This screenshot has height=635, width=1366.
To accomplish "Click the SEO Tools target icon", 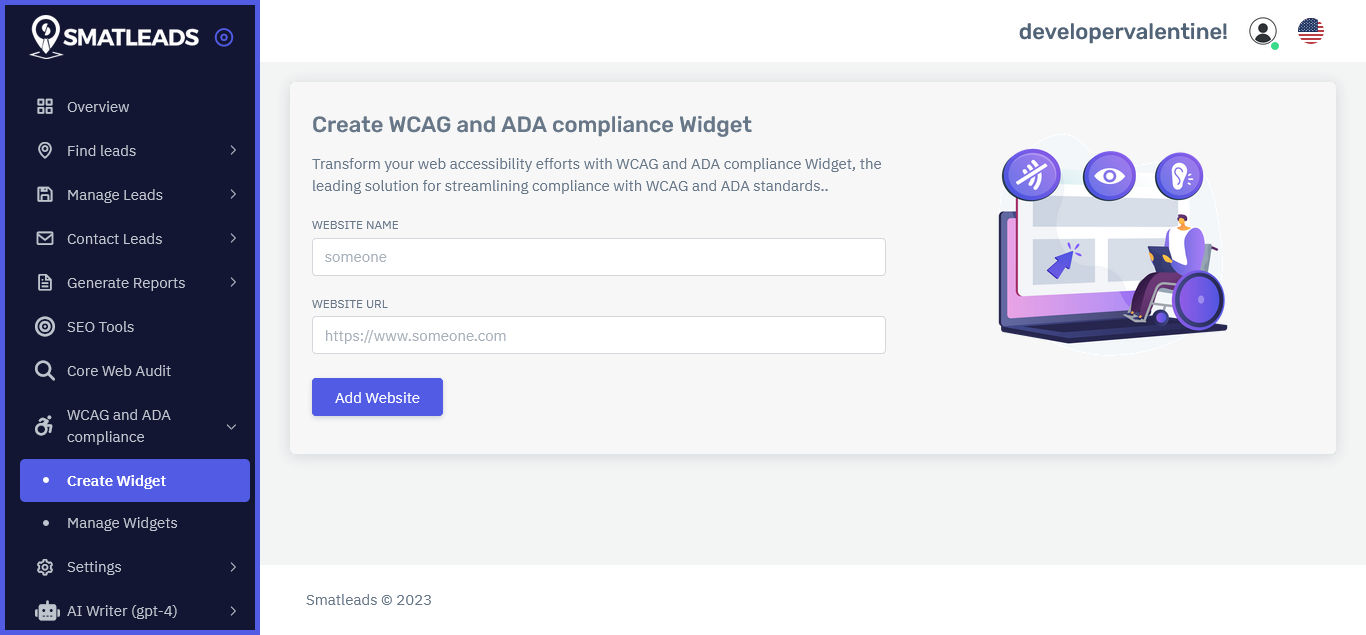I will (x=45, y=327).
